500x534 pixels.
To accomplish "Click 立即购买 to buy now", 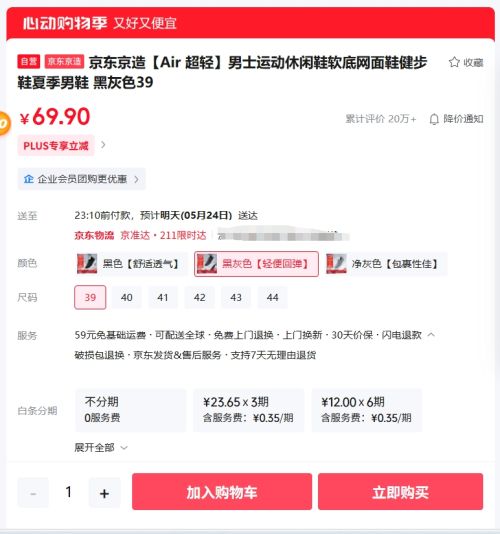I will click(x=400, y=492).
